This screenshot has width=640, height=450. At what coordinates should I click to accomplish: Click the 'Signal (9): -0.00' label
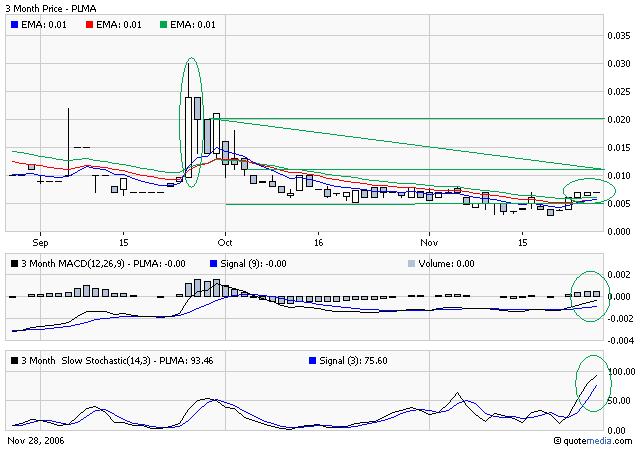tap(253, 264)
